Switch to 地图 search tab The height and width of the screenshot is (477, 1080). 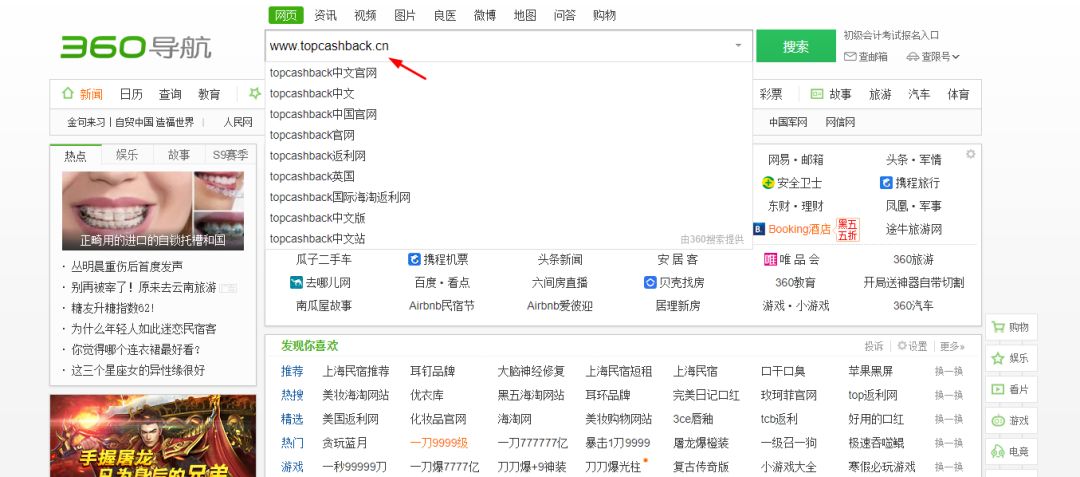[x=525, y=15]
